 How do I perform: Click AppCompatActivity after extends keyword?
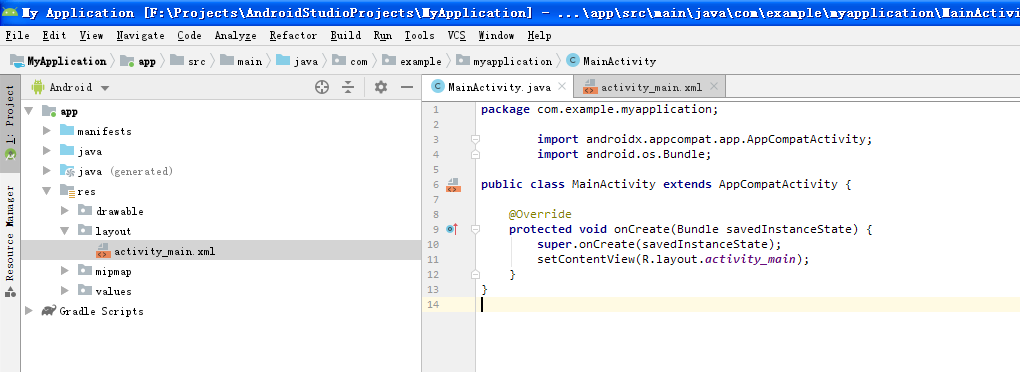click(x=778, y=184)
